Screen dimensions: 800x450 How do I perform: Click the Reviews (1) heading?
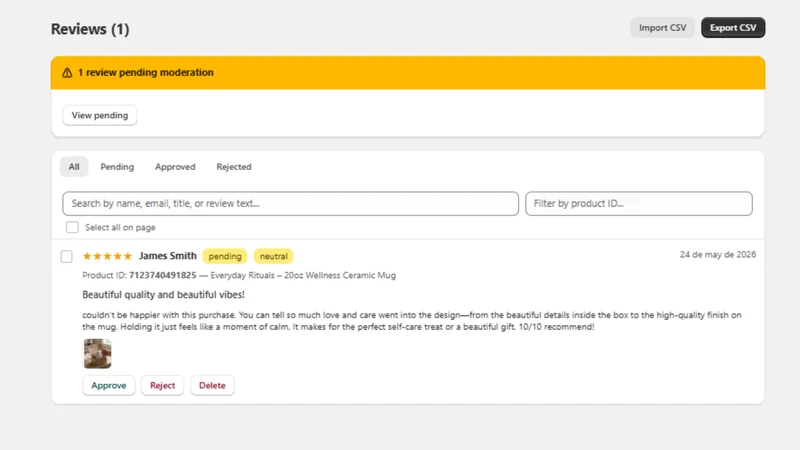pyautogui.click(x=90, y=29)
